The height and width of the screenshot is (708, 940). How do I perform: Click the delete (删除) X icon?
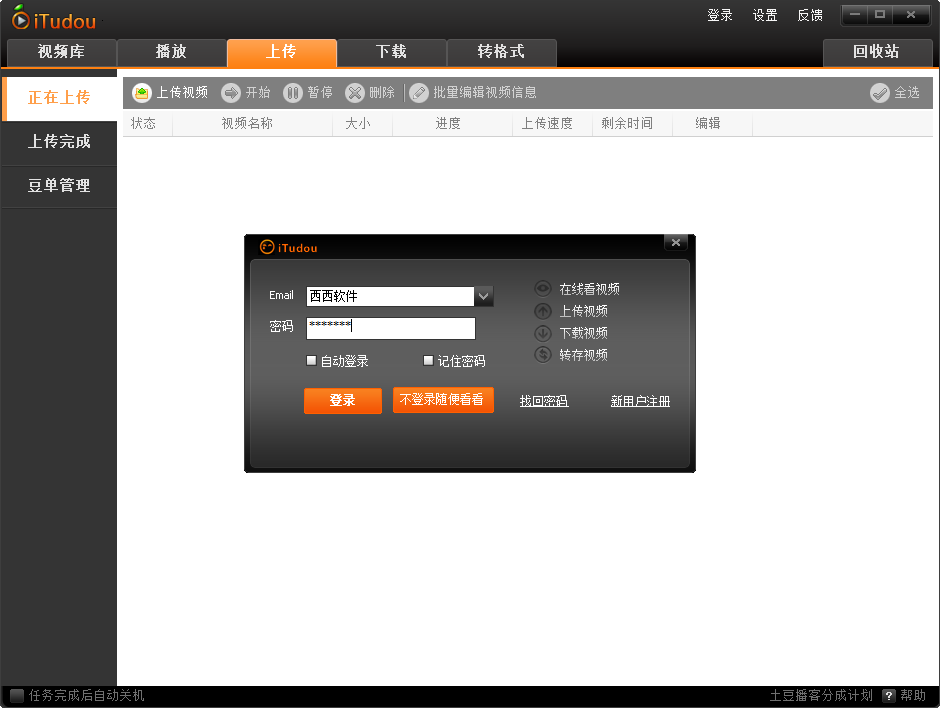point(355,93)
